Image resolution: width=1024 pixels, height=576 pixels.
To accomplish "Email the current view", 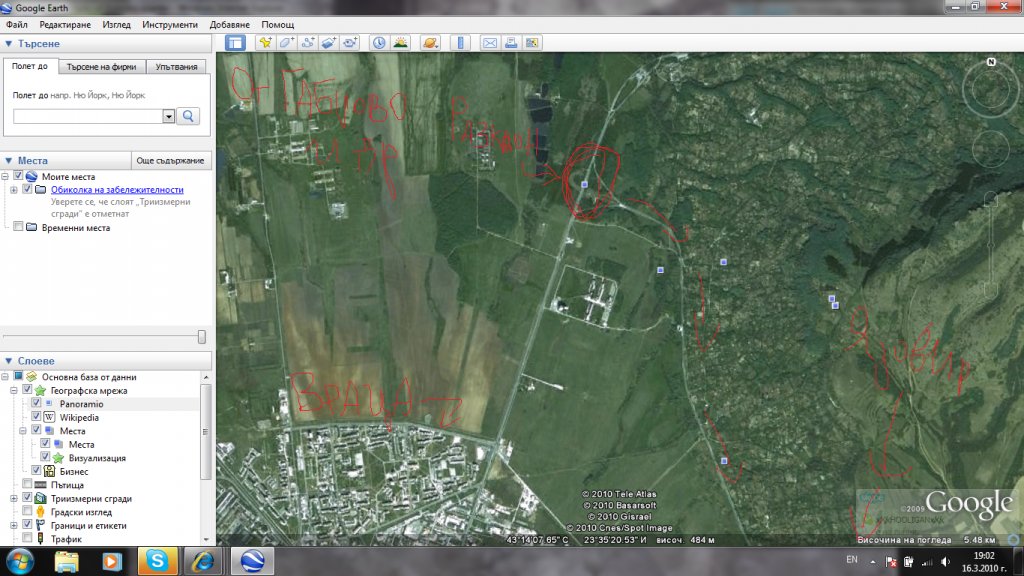I will coord(490,43).
